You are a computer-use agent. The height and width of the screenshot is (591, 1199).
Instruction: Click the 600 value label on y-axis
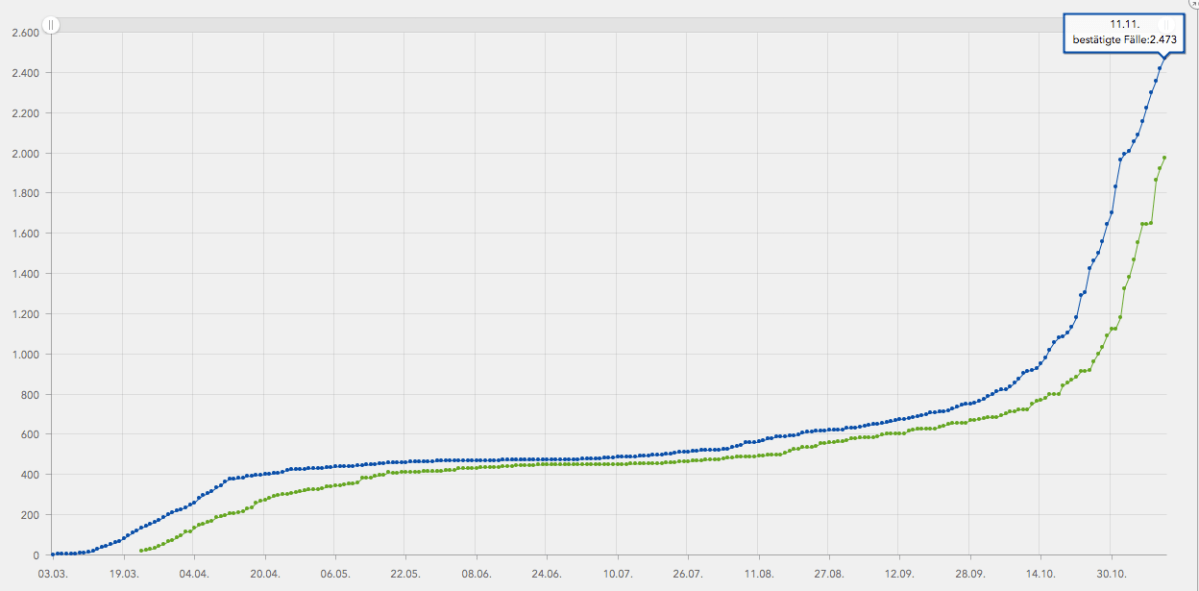pos(28,435)
